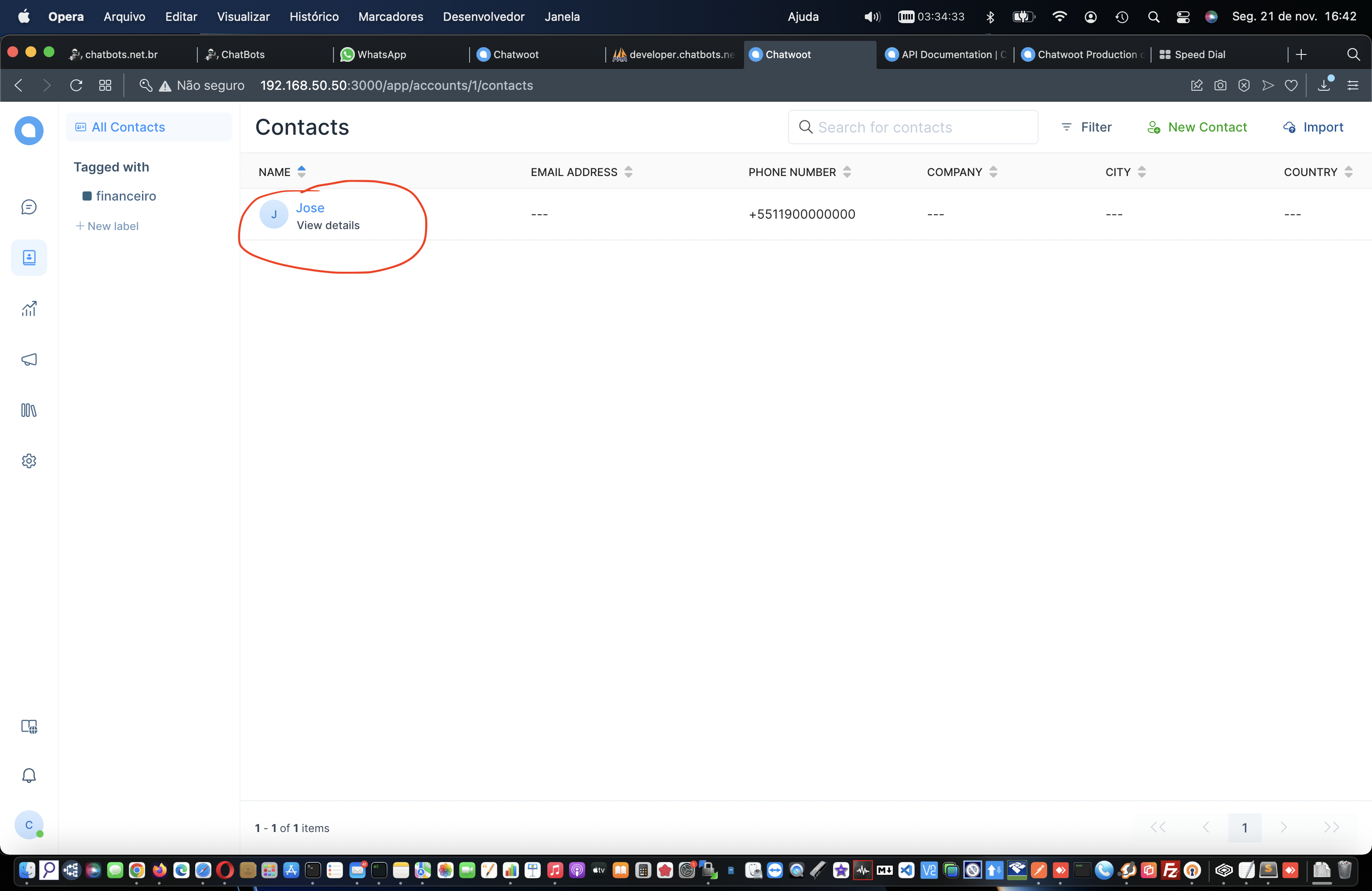This screenshot has width=1372, height=891.
Task: Click the Chatwoot logo in sidebar
Action: 29,131
